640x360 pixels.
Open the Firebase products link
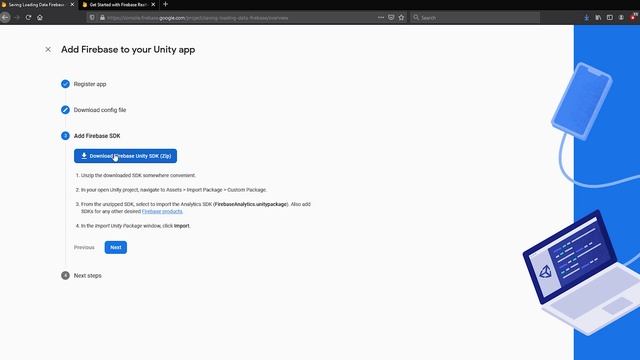tap(162, 211)
